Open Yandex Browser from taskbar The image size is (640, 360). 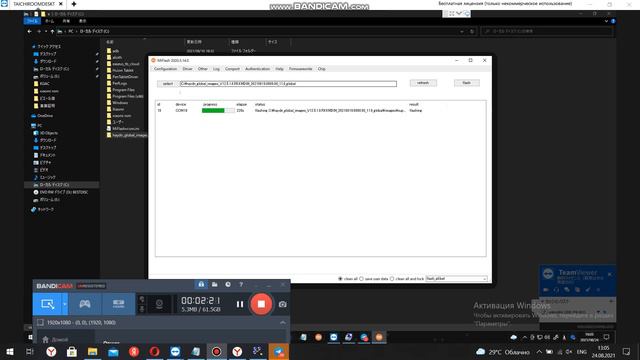(x=51, y=352)
